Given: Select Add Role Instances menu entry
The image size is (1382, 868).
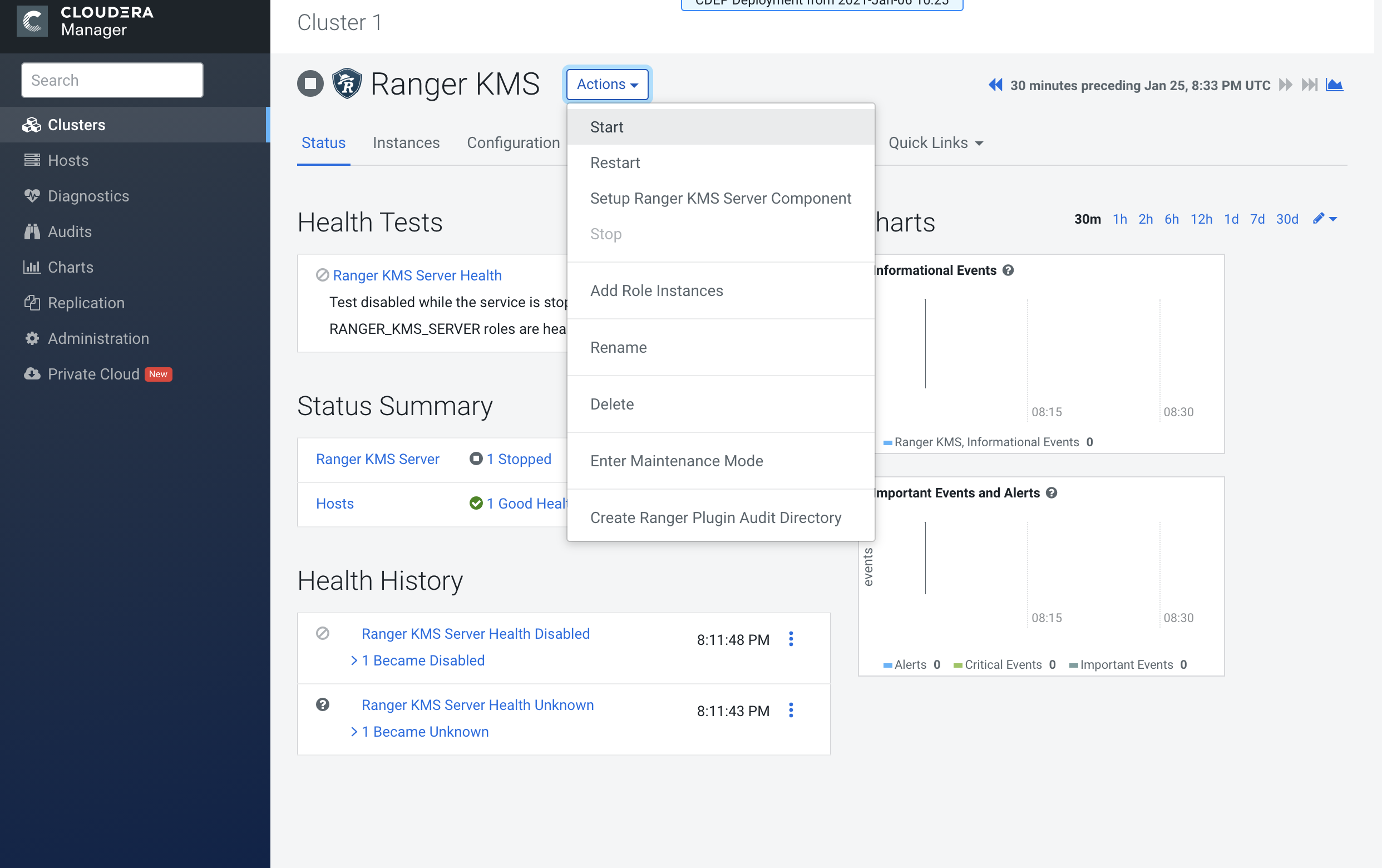Looking at the screenshot, I should [x=721, y=290].
